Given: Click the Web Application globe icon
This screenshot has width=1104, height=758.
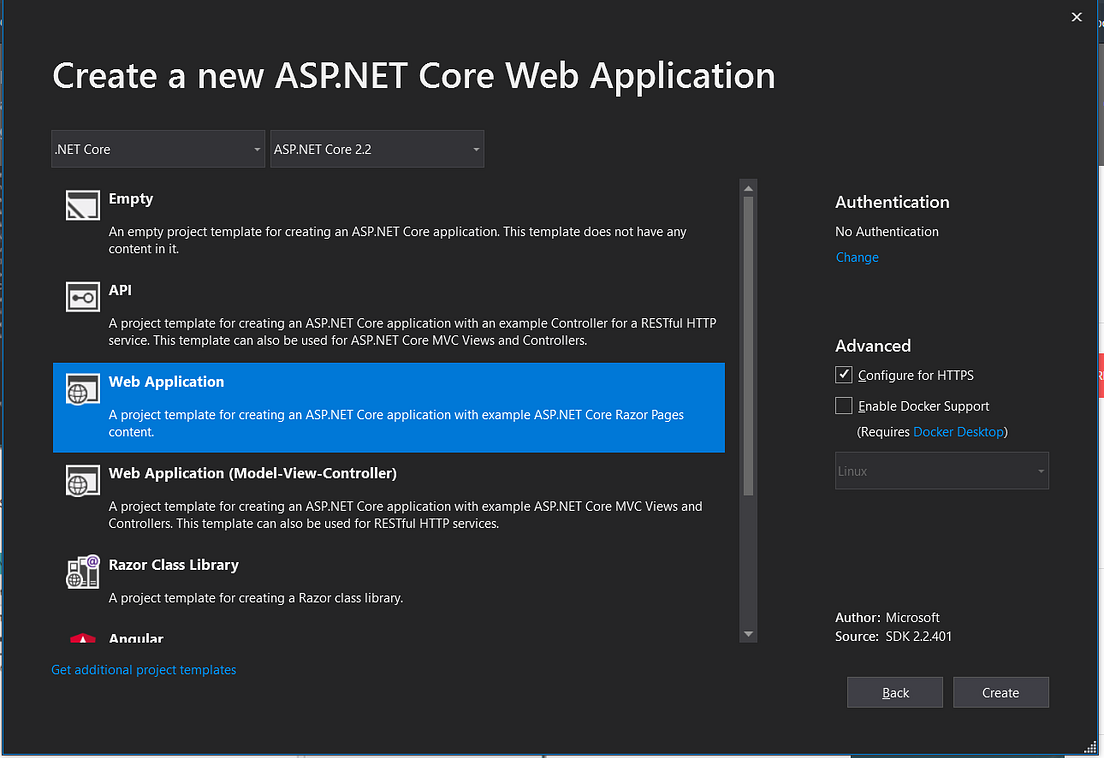Looking at the screenshot, I should pos(82,388).
